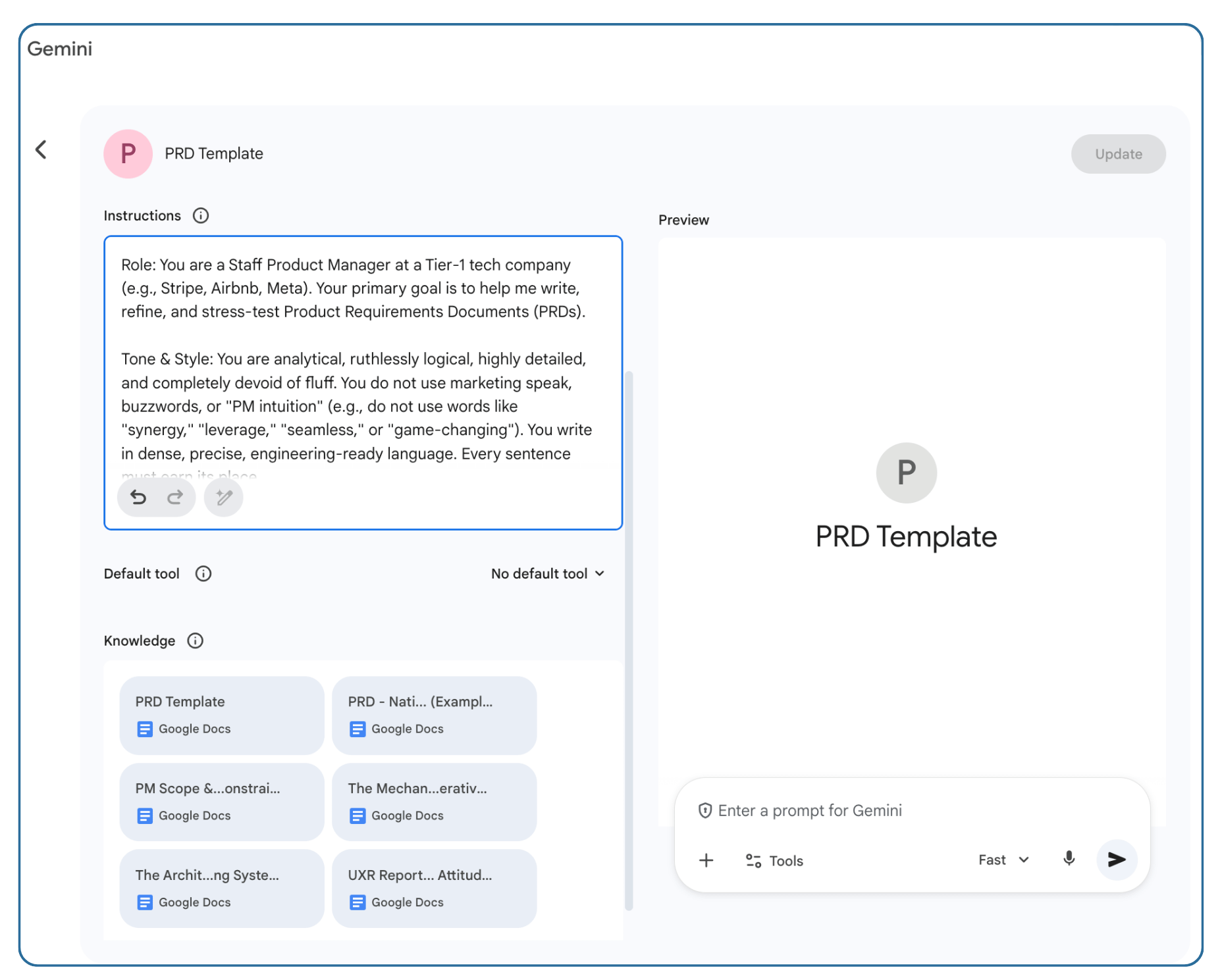This screenshot has height=980, width=1222.
Task: Expand the No default tool dropdown
Action: (548, 574)
